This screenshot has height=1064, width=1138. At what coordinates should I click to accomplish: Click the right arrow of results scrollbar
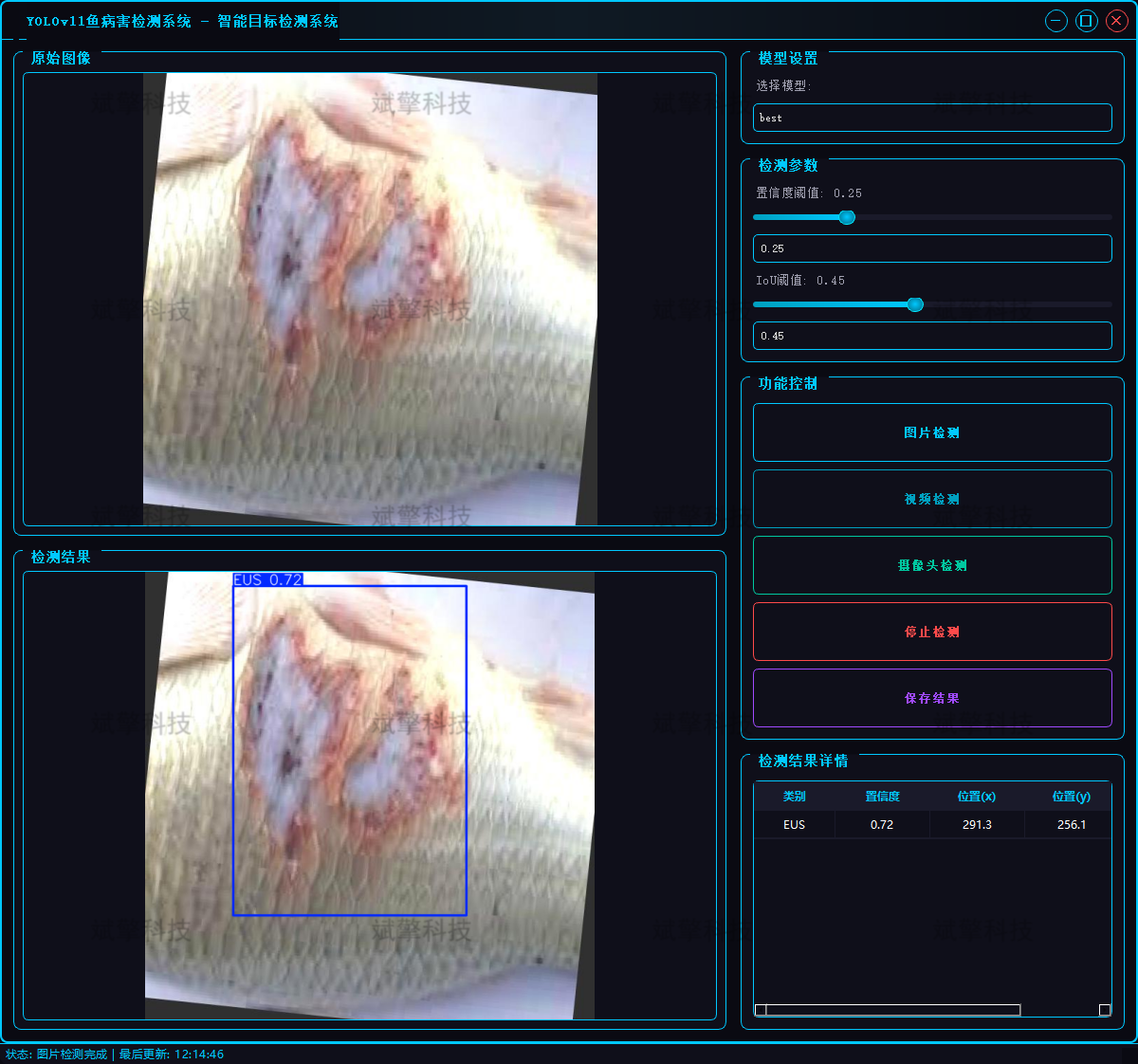pos(1105,1010)
